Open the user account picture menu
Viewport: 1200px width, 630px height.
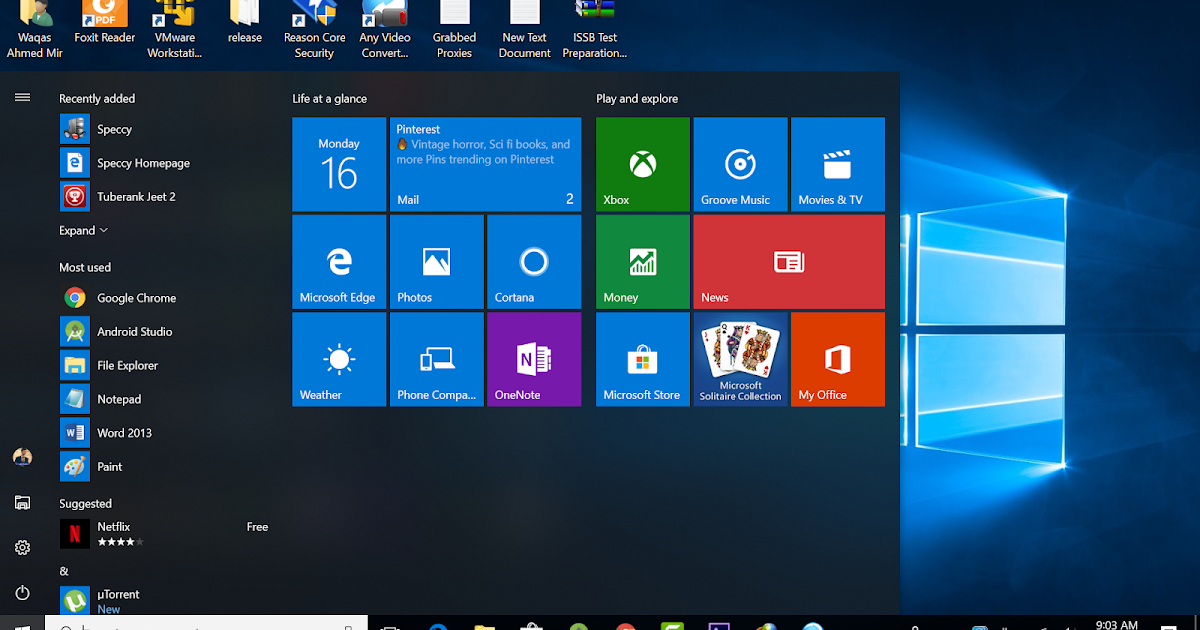[22, 457]
